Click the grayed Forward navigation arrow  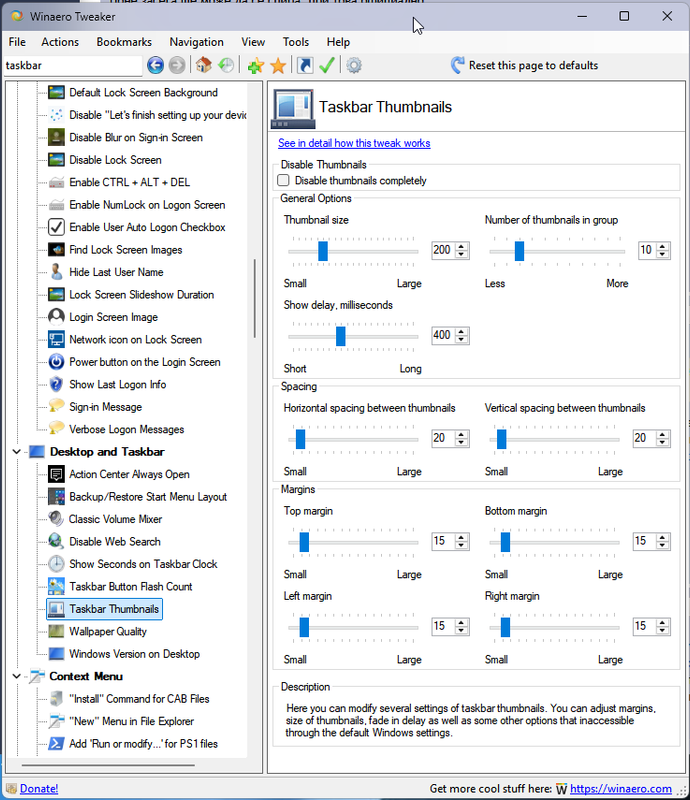[x=177, y=65]
